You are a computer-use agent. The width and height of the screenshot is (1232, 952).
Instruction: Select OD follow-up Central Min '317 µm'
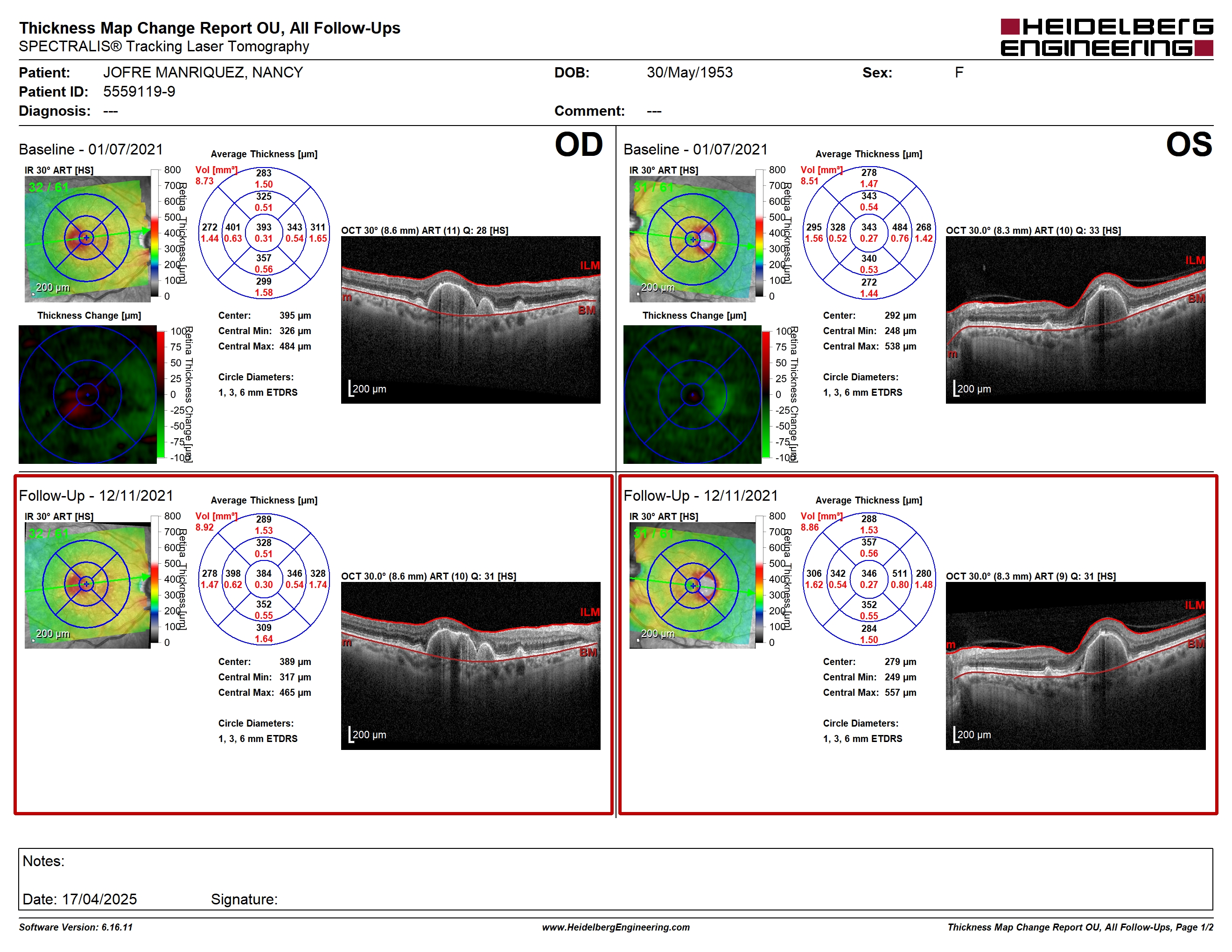[x=295, y=677]
